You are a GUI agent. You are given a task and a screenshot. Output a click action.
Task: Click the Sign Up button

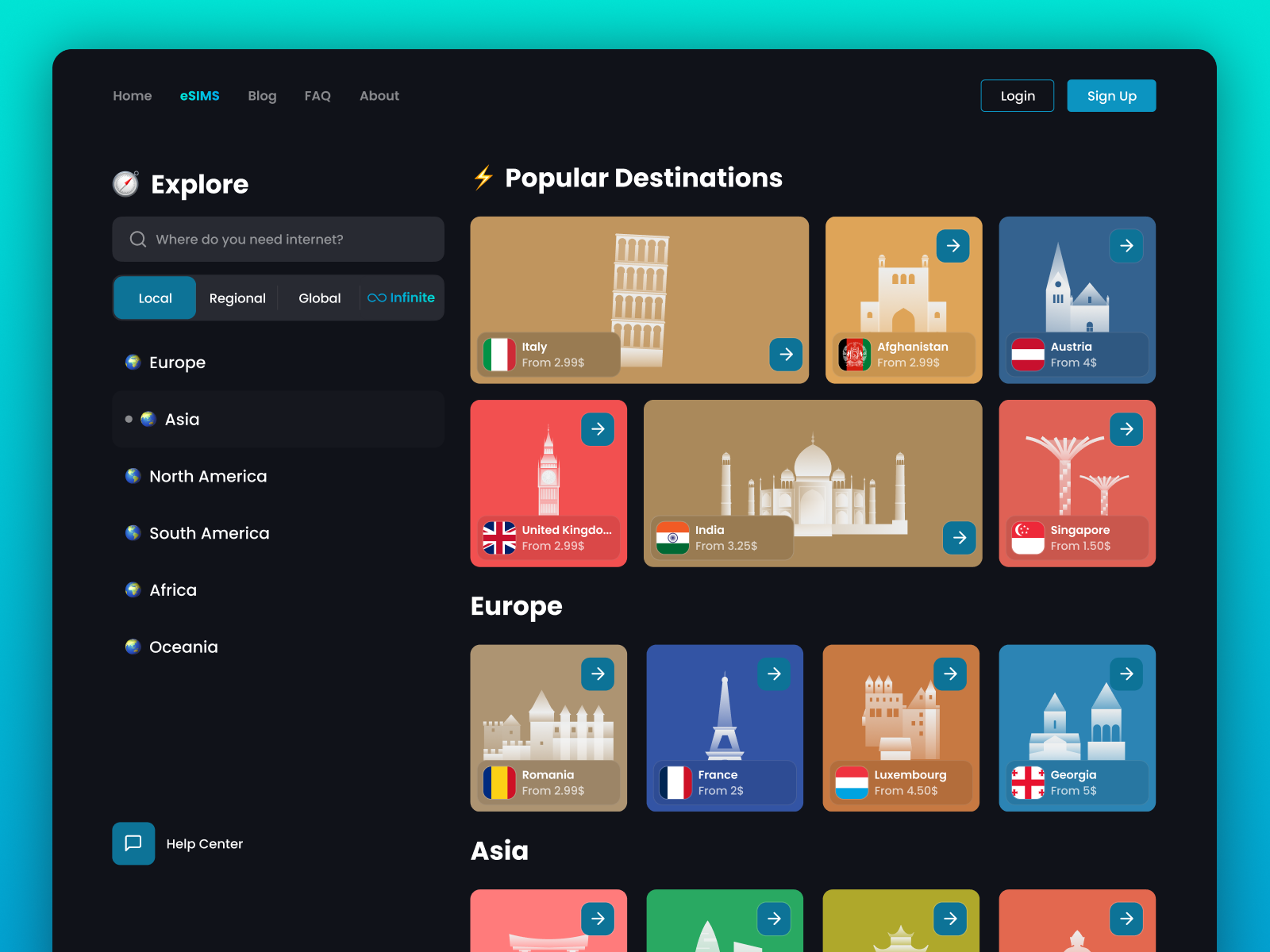pos(1111,95)
